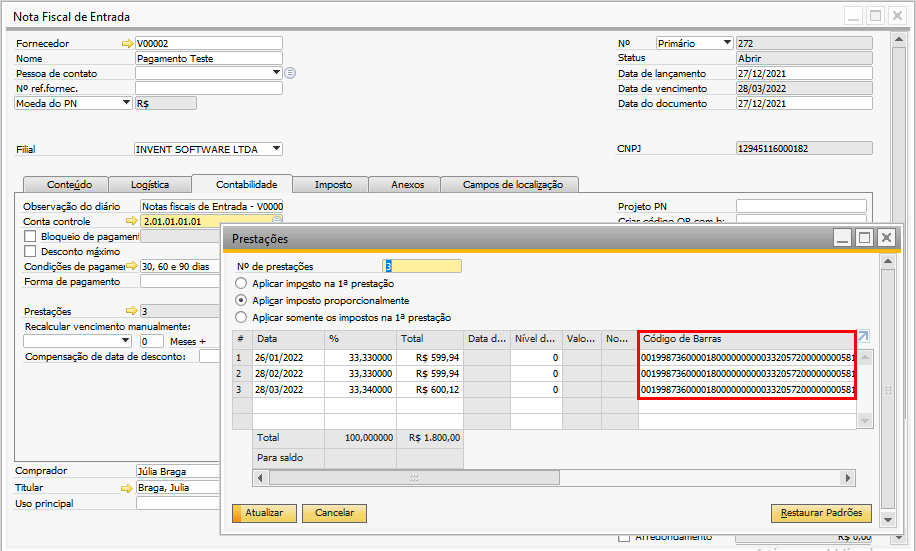Click Código de Barras column header

click(747, 339)
